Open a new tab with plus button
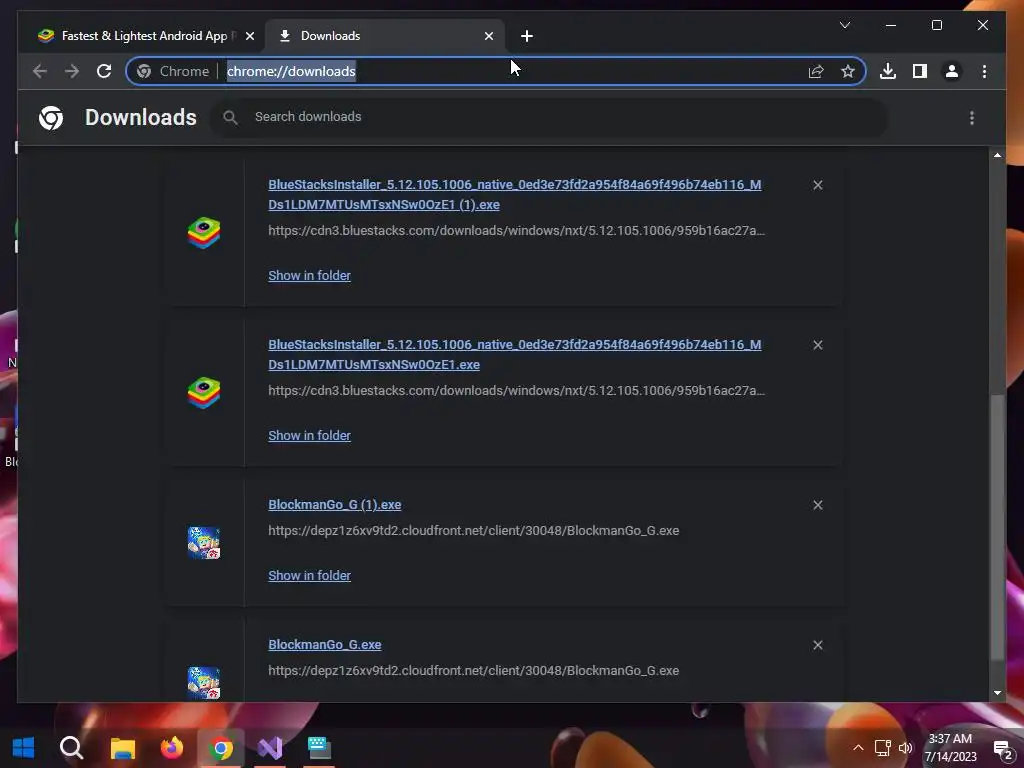The width and height of the screenshot is (1024, 768). point(526,36)
